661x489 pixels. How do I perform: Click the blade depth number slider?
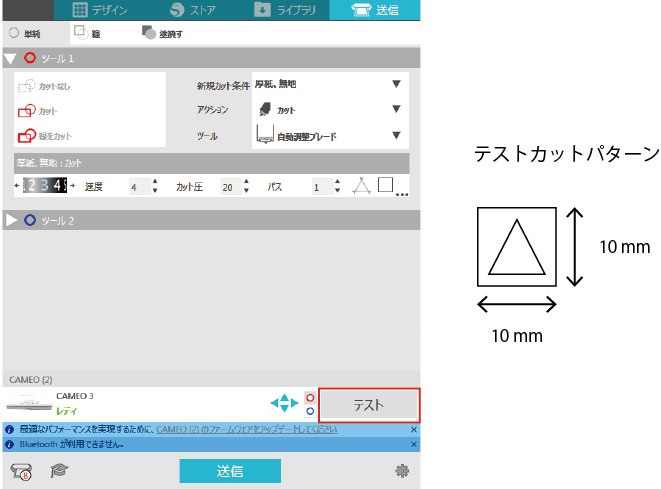45,186
